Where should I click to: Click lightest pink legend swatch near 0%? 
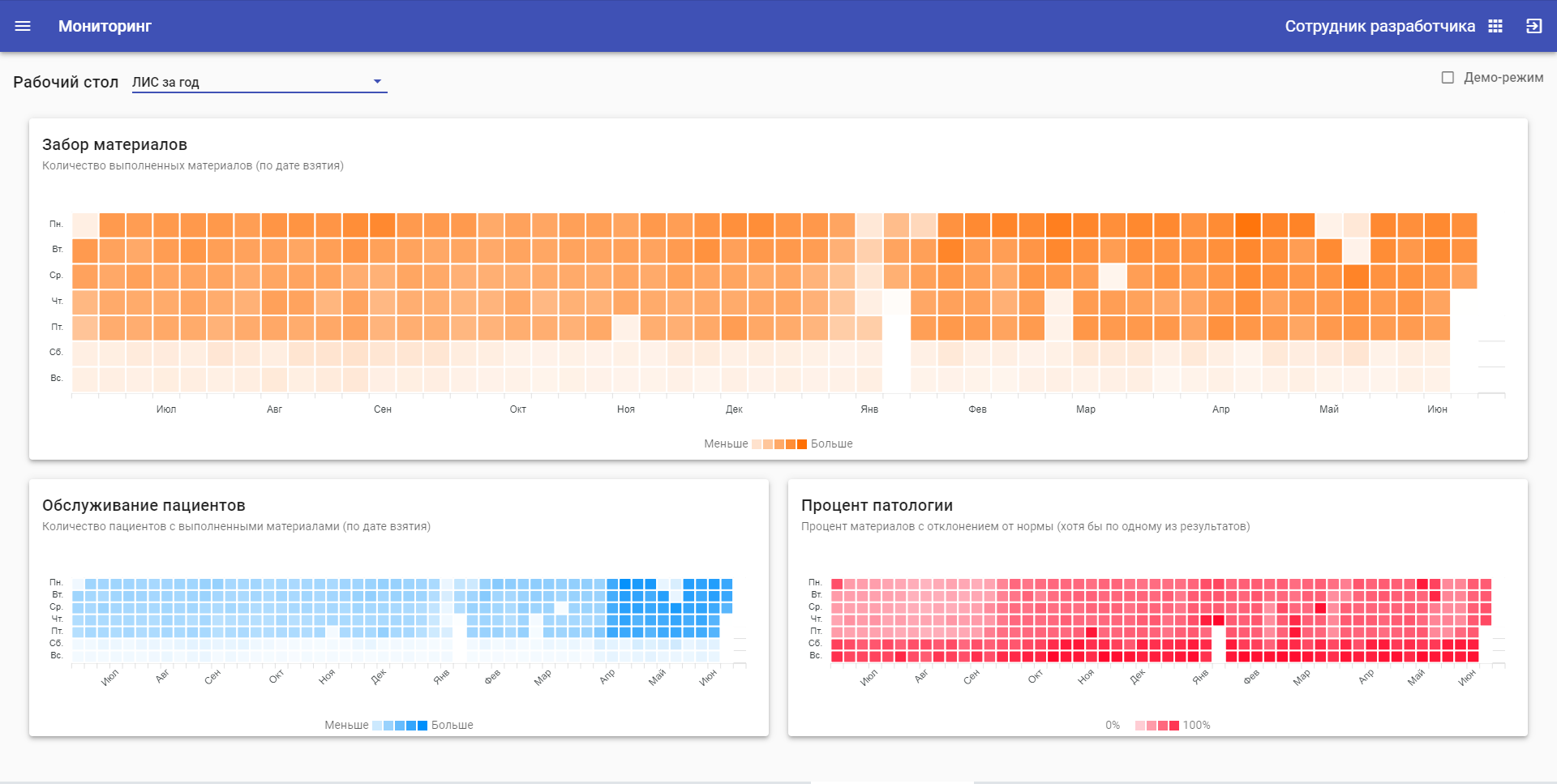coord(1140,726)
